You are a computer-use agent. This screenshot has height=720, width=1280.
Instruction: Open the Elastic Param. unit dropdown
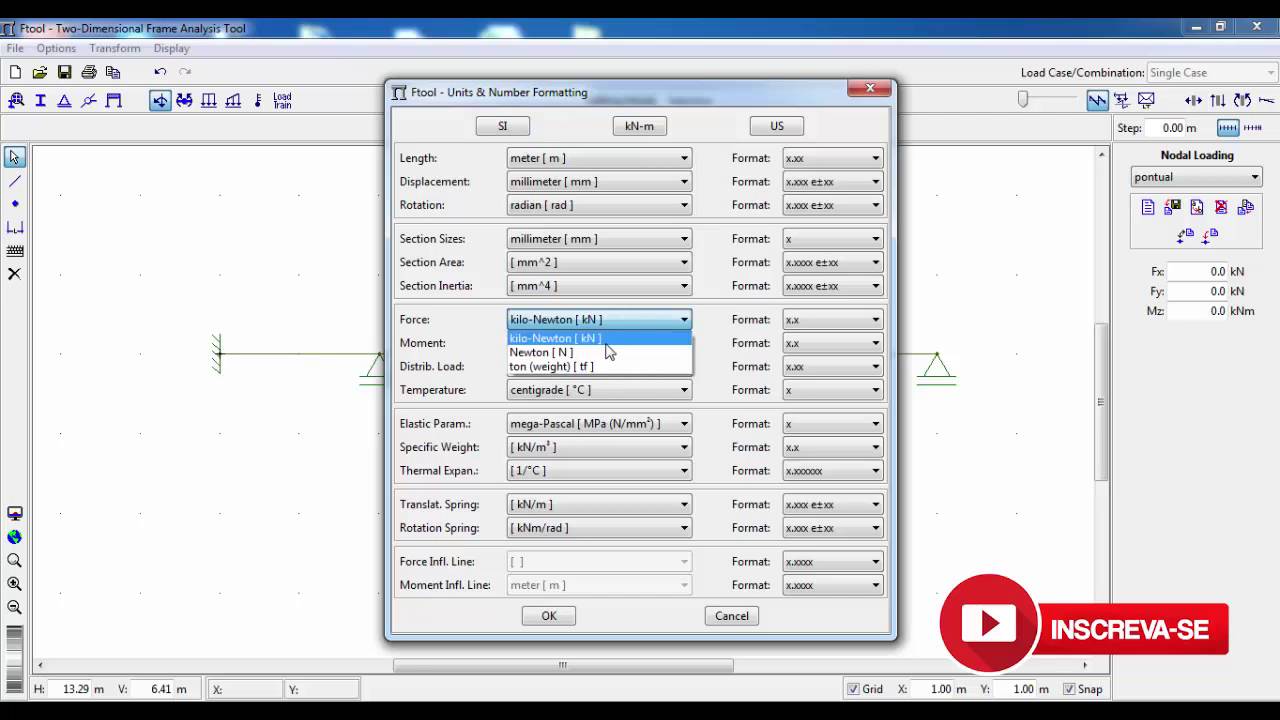[599, 424]
